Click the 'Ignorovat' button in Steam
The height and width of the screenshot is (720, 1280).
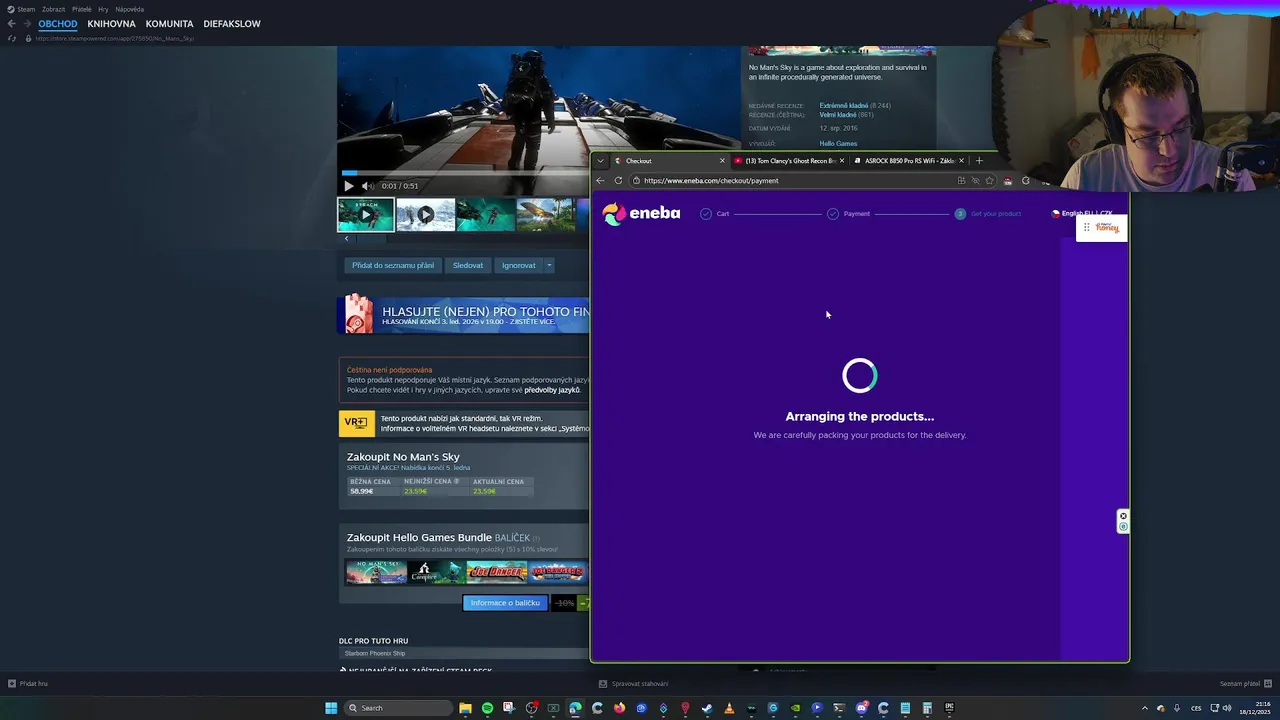click(x=518, y=265)
